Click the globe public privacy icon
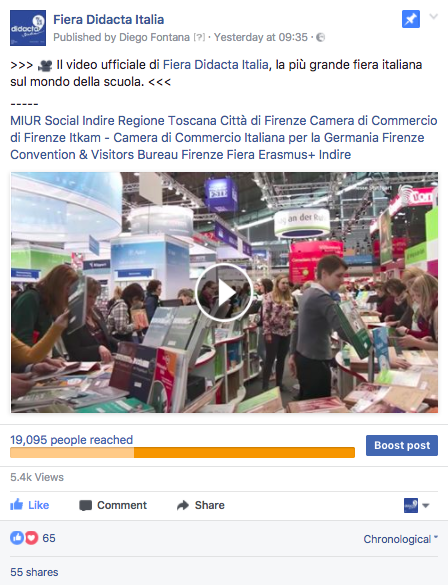 point(320,37)
